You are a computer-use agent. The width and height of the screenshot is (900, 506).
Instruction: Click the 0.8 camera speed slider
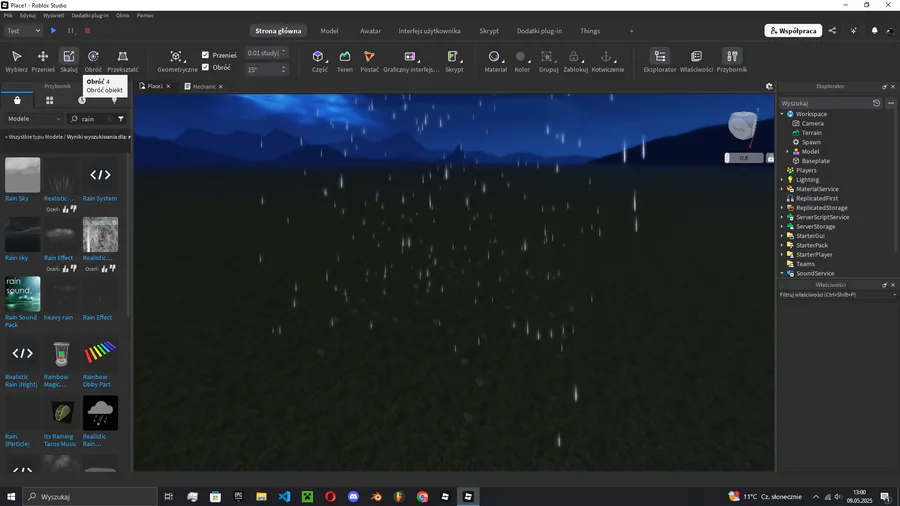pos(744,158)
